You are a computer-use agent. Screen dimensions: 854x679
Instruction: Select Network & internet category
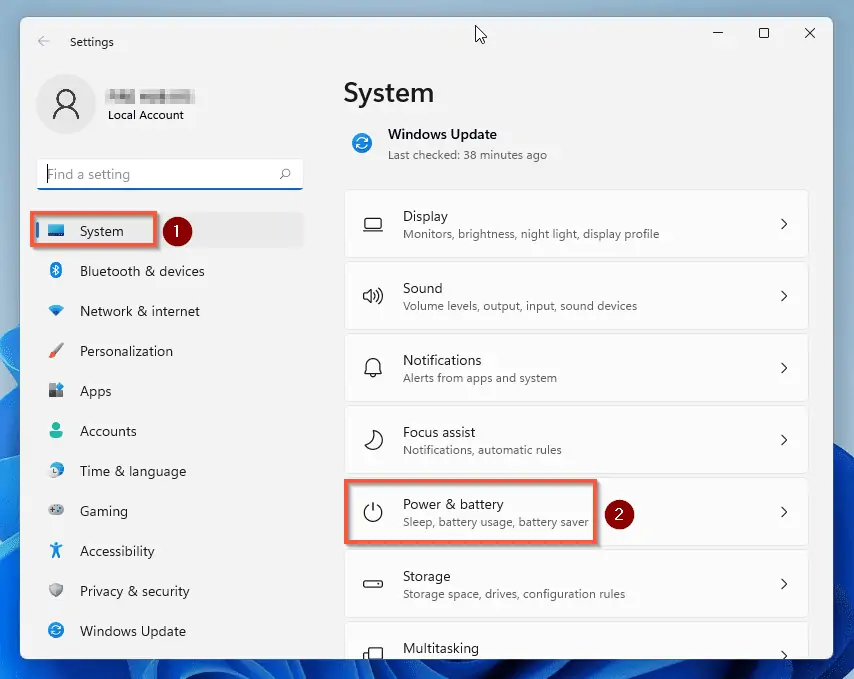tap(139, 311)
